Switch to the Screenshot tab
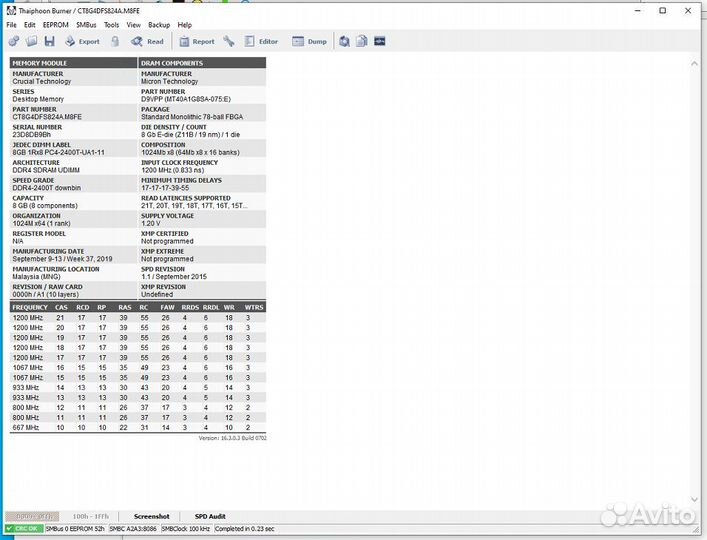This screenshot has height=540, width=707. point(152,516)
